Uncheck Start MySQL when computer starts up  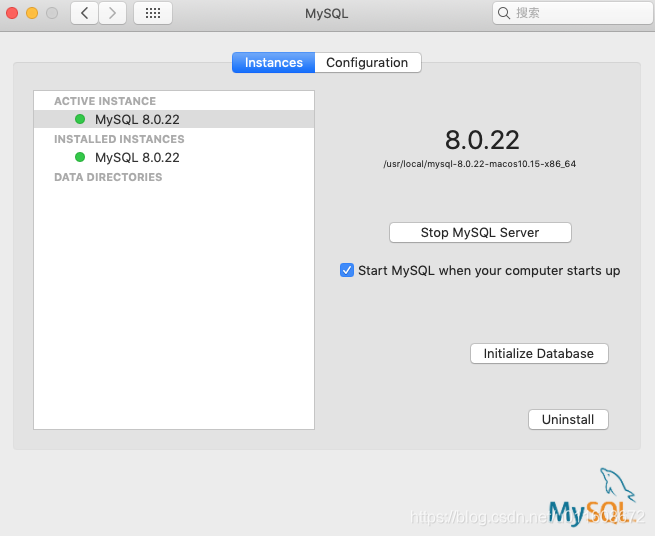pyautogui.click(x=347, y=270)
